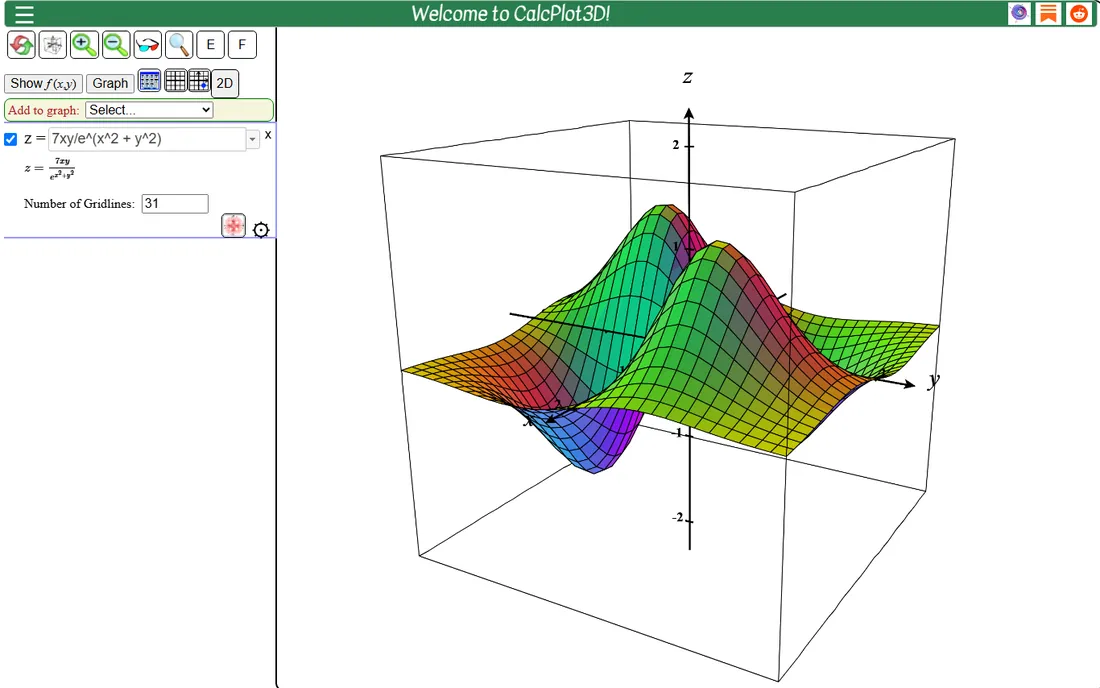Click the Add to graph label
The width and height of the screenshot is (1100, 688).
[43, 110]
